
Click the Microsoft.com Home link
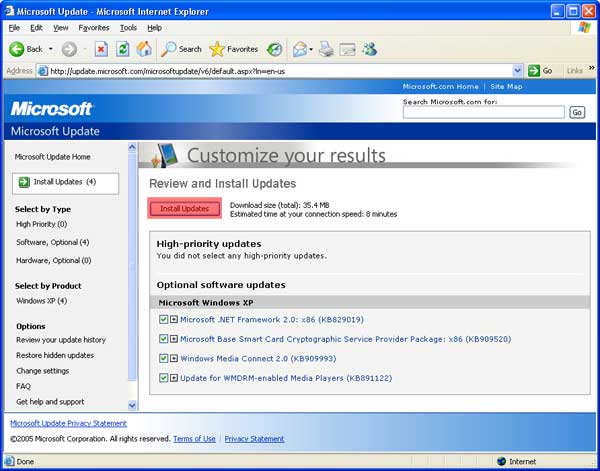point(440,86)
